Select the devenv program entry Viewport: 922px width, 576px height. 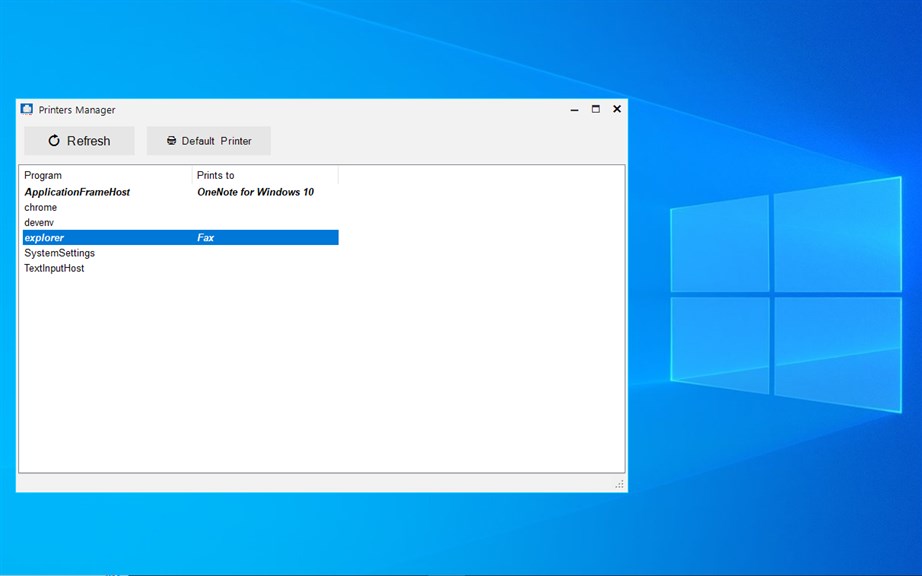click(x=39, y=223)
